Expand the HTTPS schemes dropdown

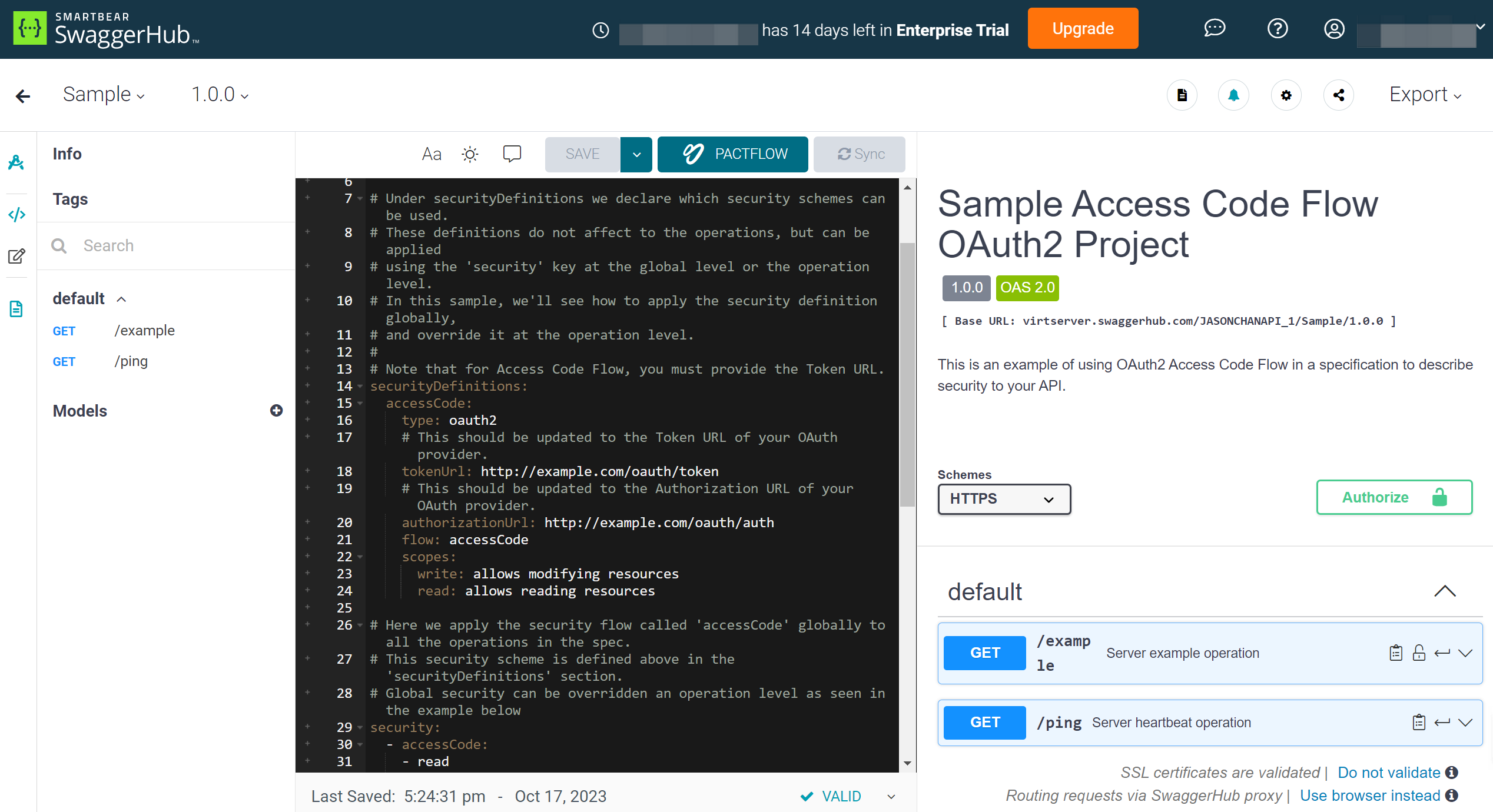click(x=1003, y=499)
